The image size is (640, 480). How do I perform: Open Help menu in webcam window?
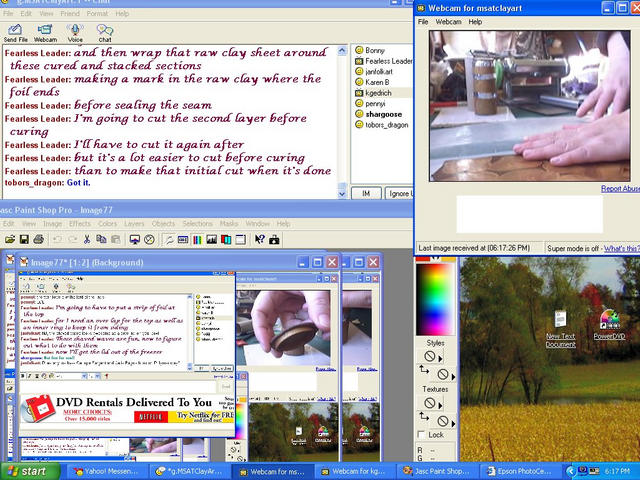[475, 22]
